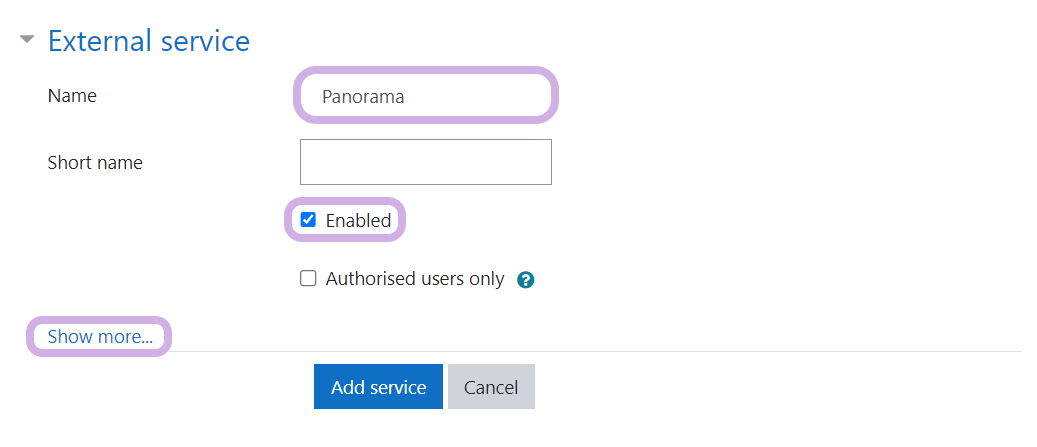The width and height of the screenshot is (1037, 447).
Task: Focus the Name field containing Panorama
Action: [425, 96]
